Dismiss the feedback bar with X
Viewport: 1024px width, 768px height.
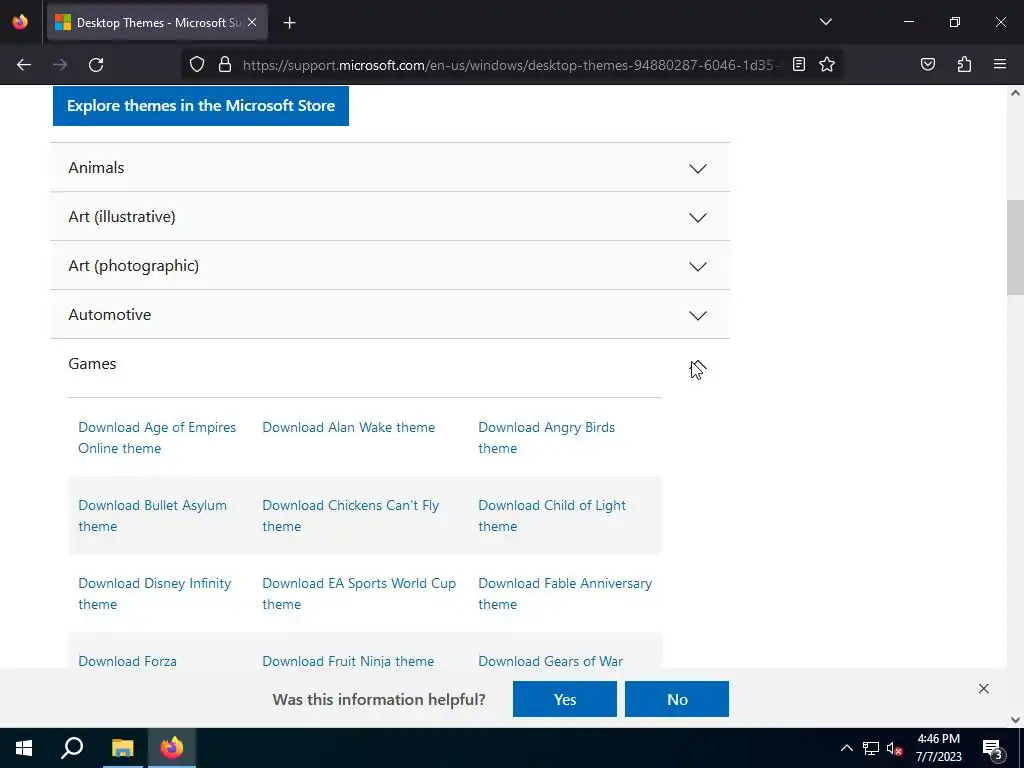[x=984, y=688]
